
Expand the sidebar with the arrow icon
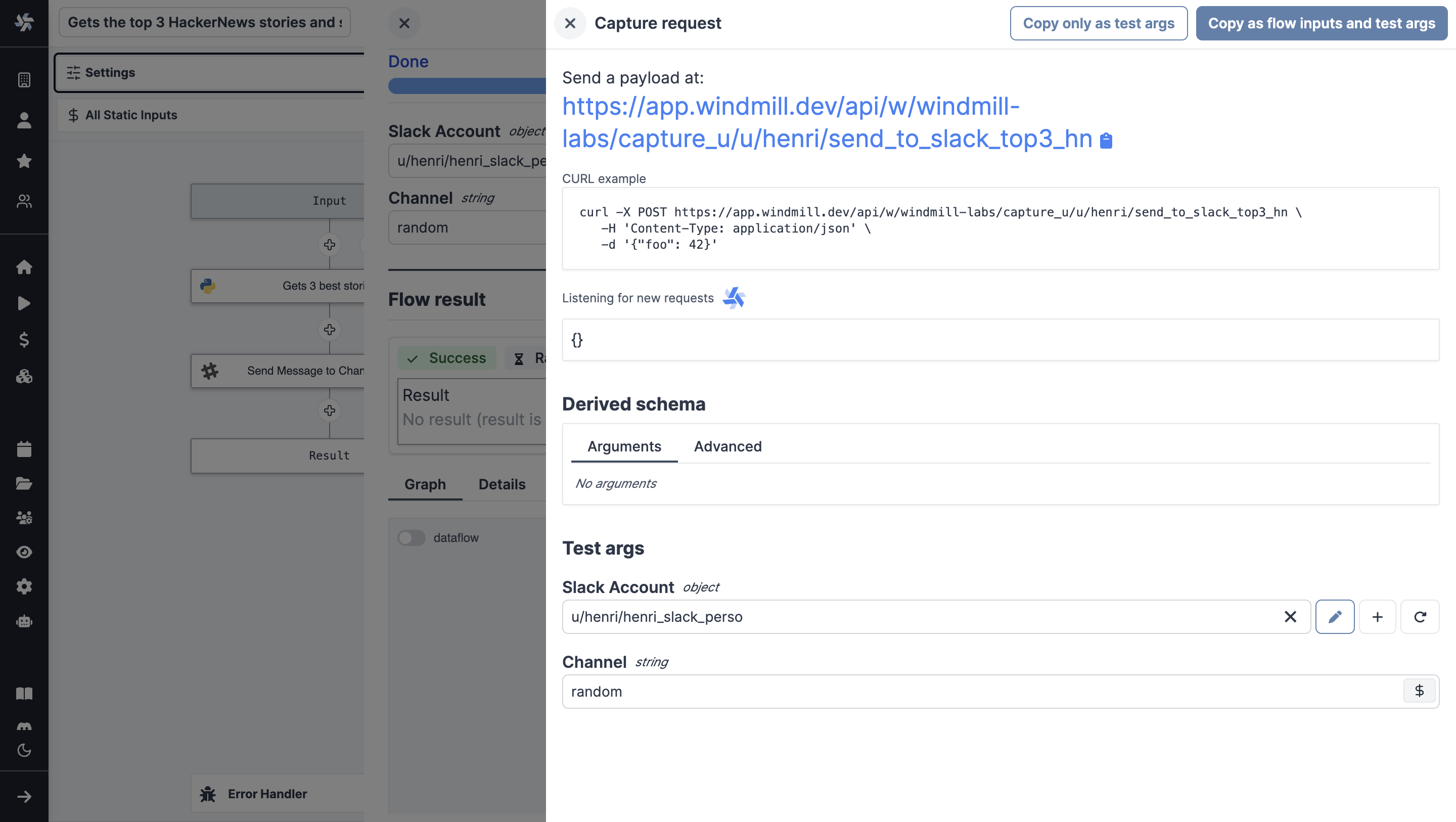pos(24,797)
